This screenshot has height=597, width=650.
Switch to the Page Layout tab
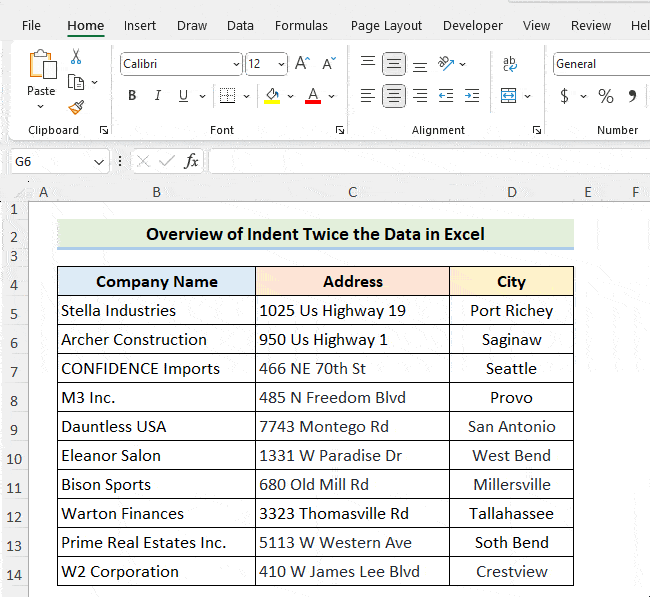(x=386, y=26)
